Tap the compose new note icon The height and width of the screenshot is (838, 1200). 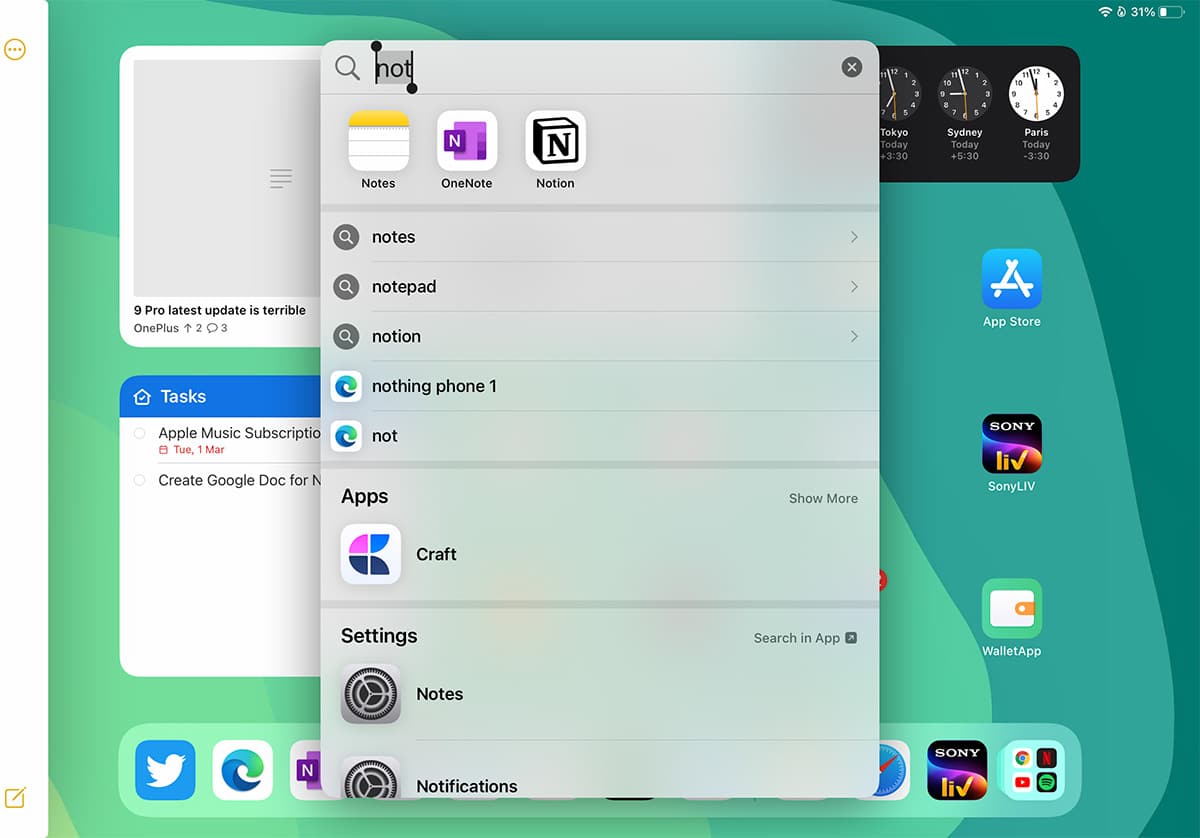pos(15,798)
